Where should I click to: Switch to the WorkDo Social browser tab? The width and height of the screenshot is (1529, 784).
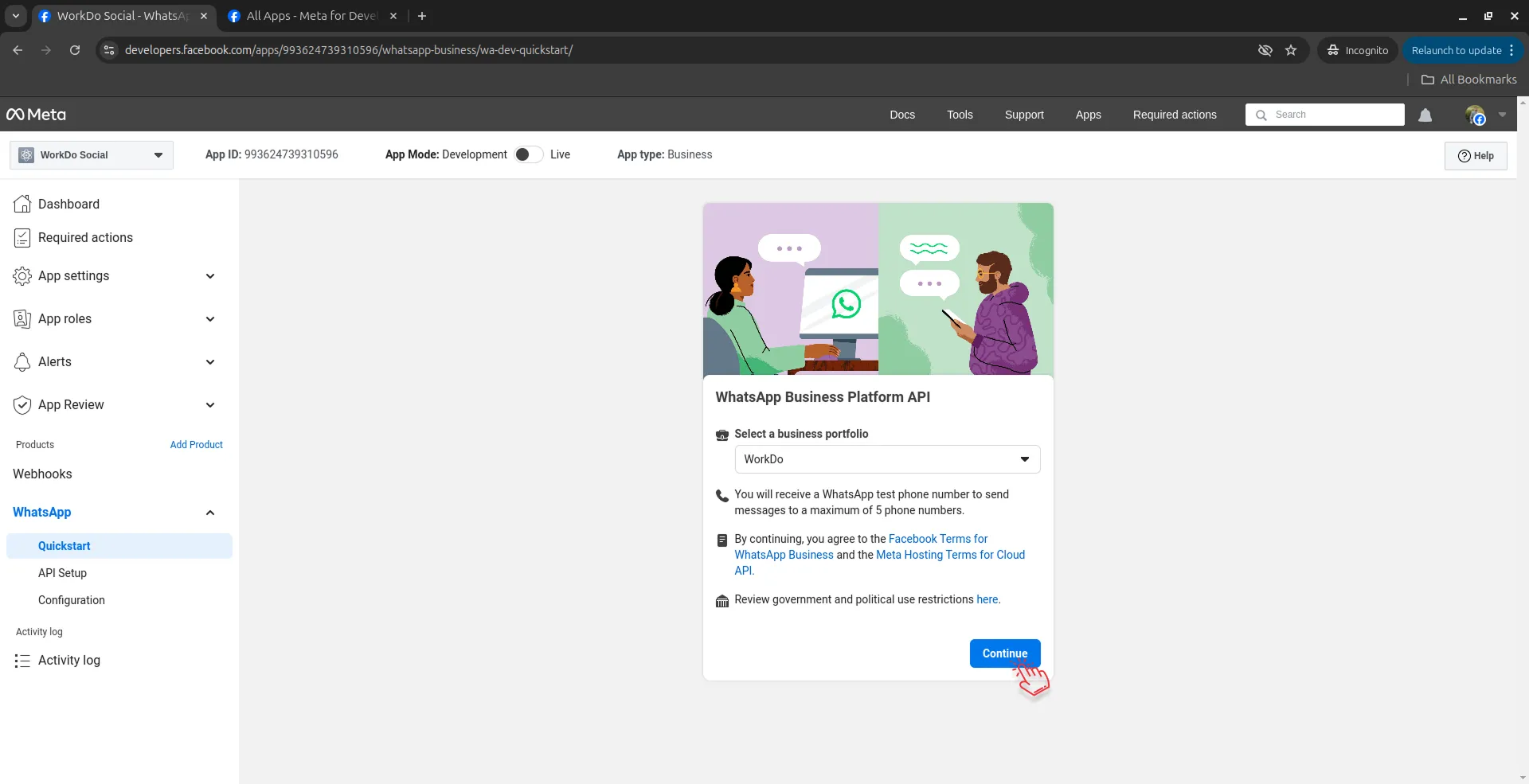[x=123, y=16]
